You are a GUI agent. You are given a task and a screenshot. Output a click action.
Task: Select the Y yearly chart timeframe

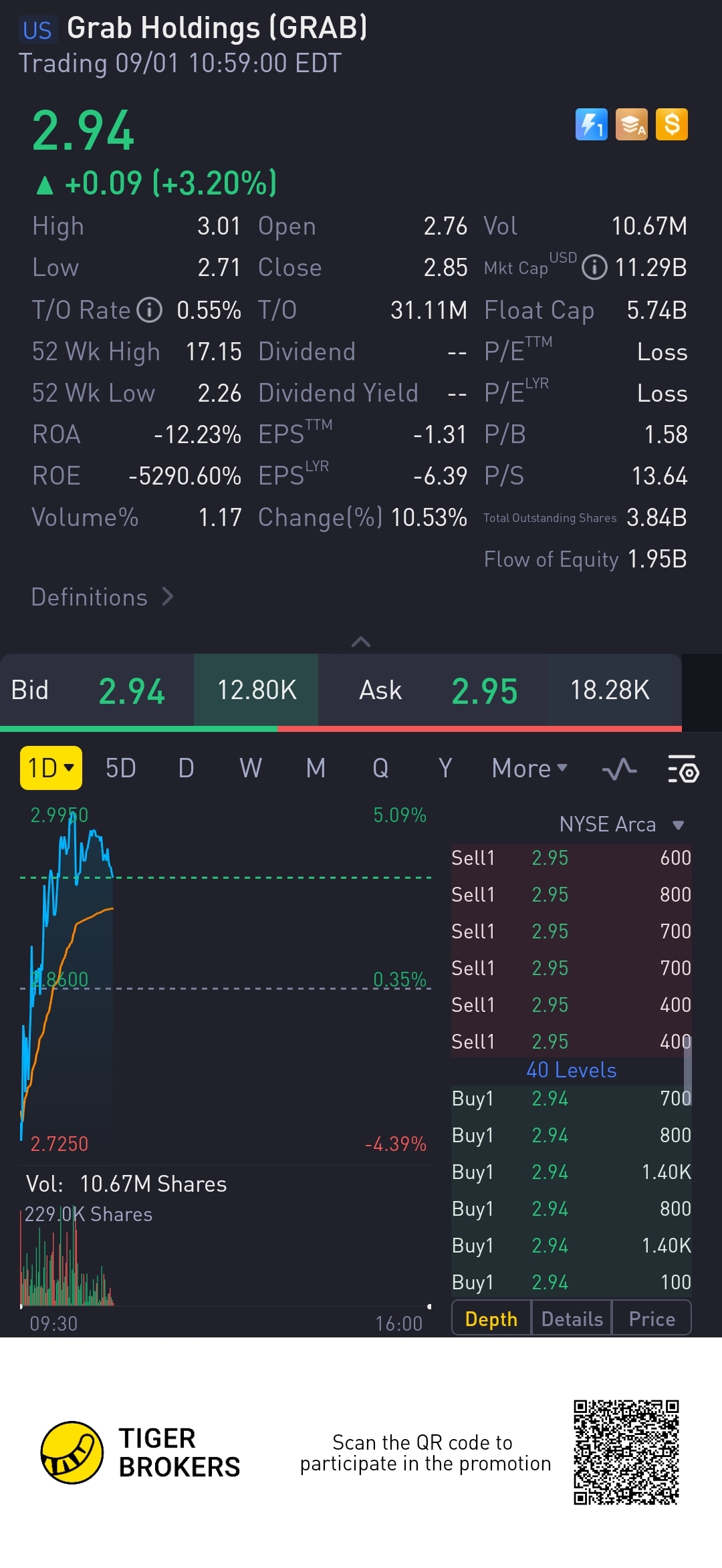pyautogui.click(x=445, y=769)
